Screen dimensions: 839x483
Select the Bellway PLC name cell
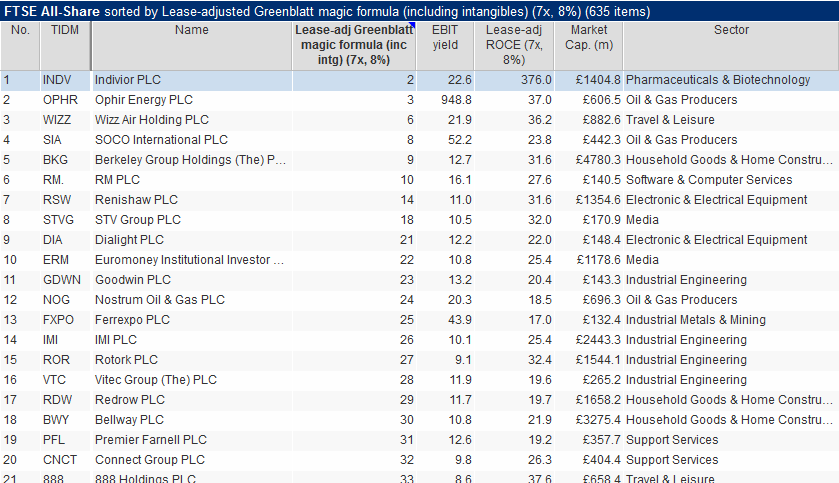[192, 420]
